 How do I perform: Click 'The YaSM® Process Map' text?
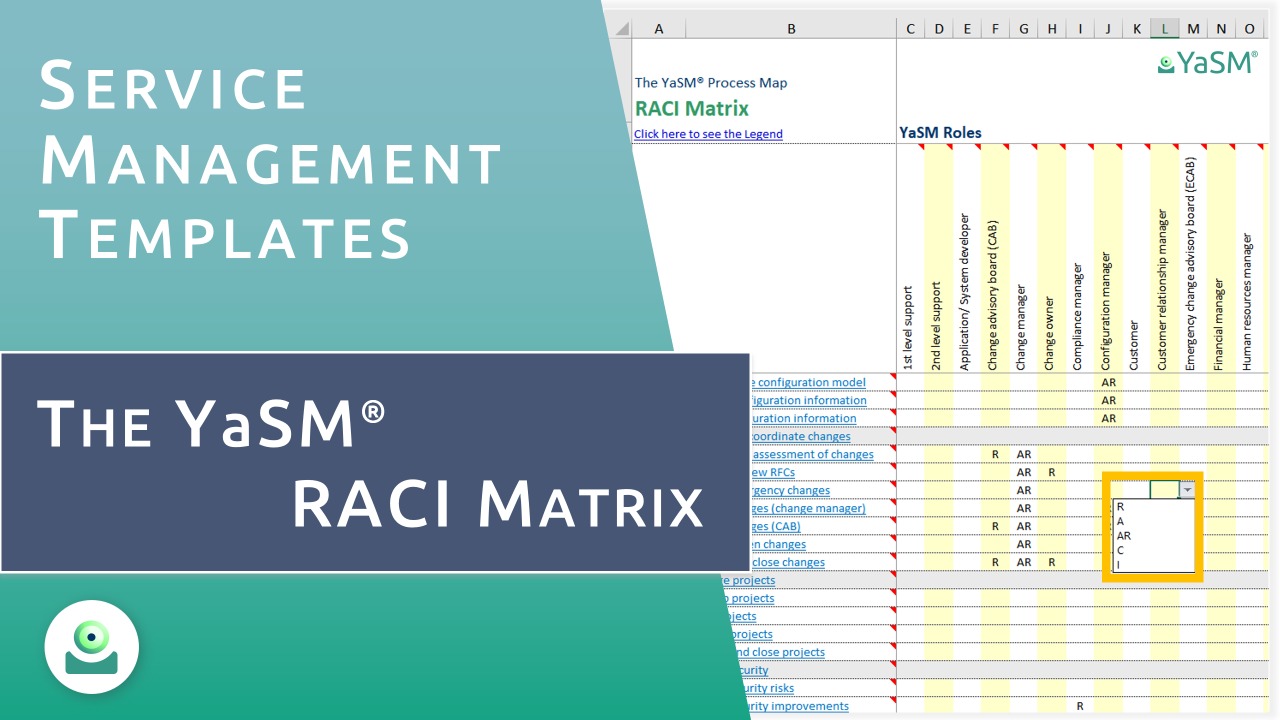711,83
